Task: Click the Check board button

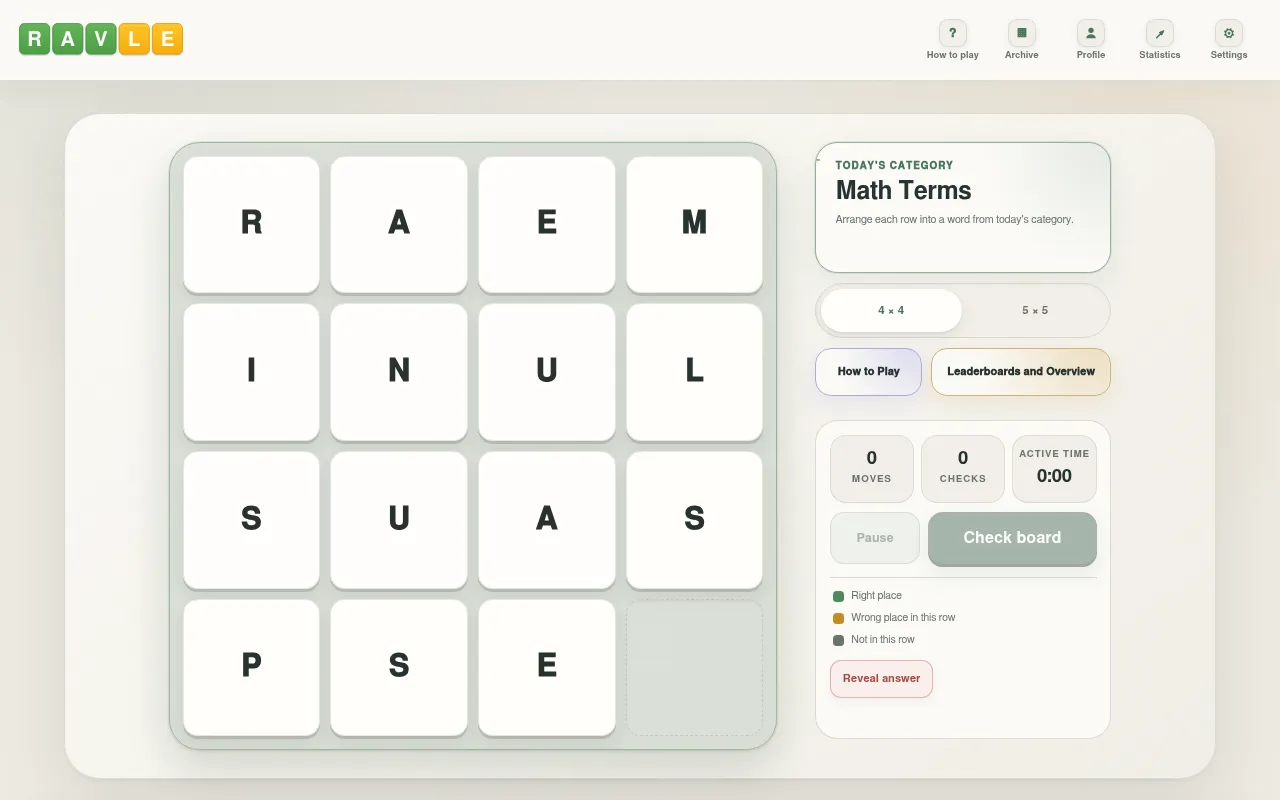Action: 1012,538
